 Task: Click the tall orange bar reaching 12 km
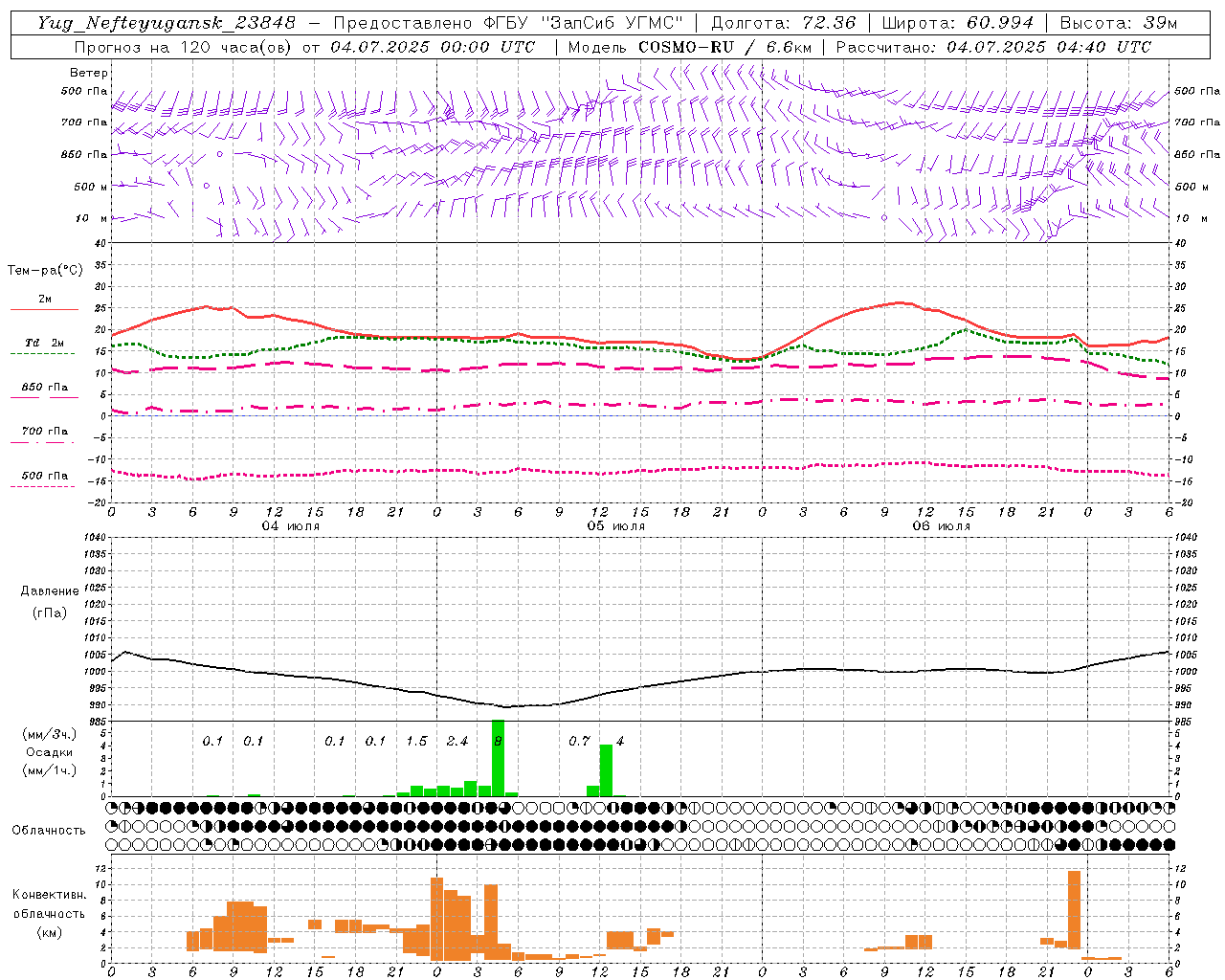(x=1074, y=909)
